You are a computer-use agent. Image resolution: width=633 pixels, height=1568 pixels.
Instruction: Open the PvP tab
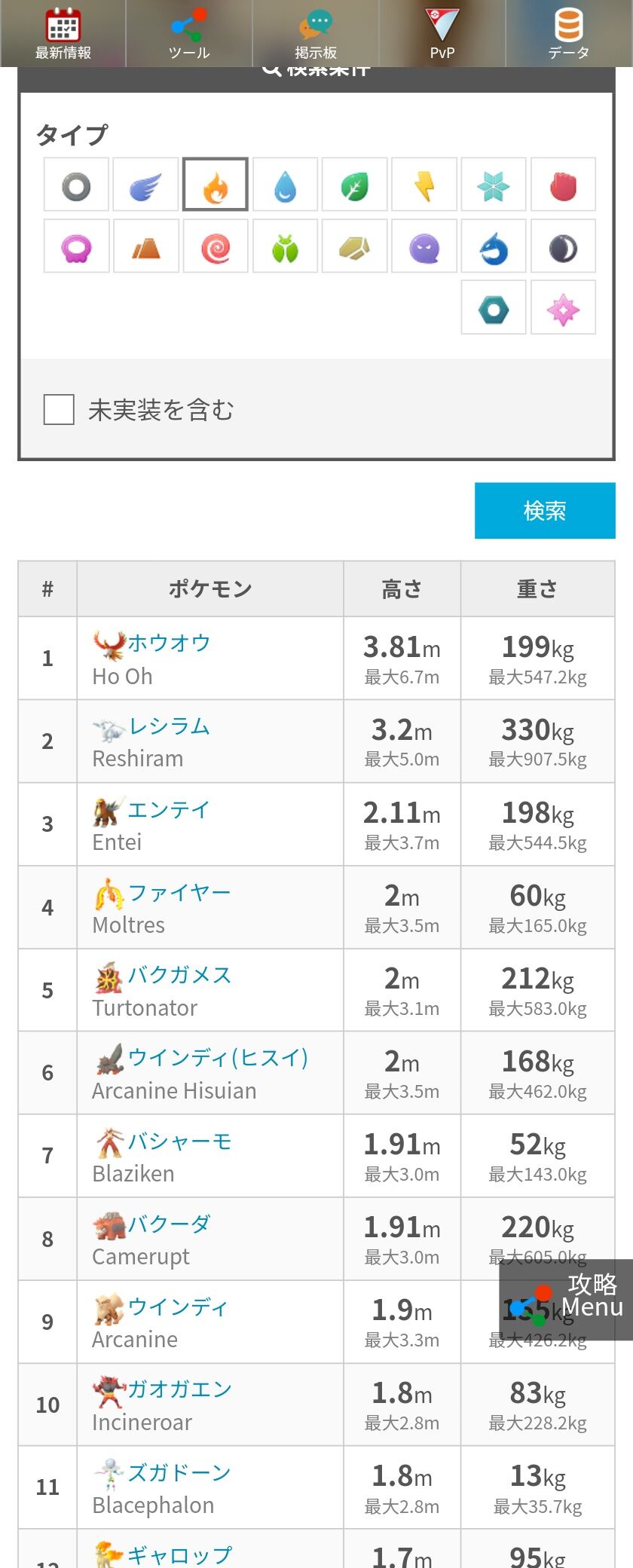click(x=442, y=33)
